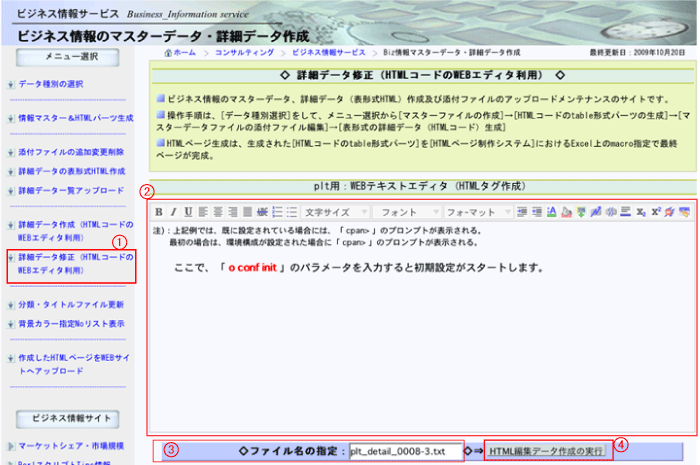Image resolution: width=700 pixels, height=465 pixels.
Task: Click the plt用：WEBテキストエディタ heading
Action: tap(420, 186)
